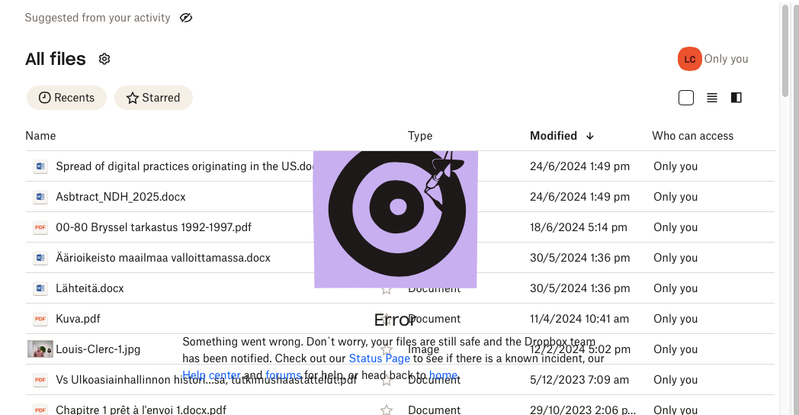Click the LC account avatar
Image resolution: width=799 pixels, height=415 pixels.
688,59
